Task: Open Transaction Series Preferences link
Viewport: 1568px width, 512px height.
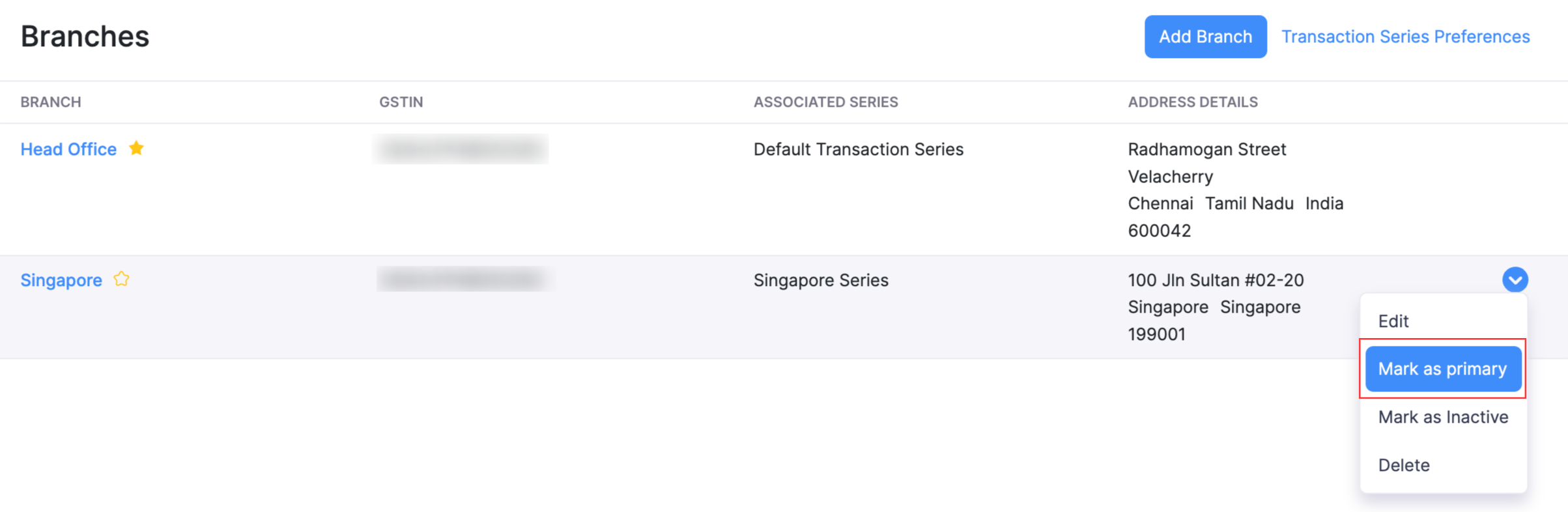Action: click(1405, 36)
